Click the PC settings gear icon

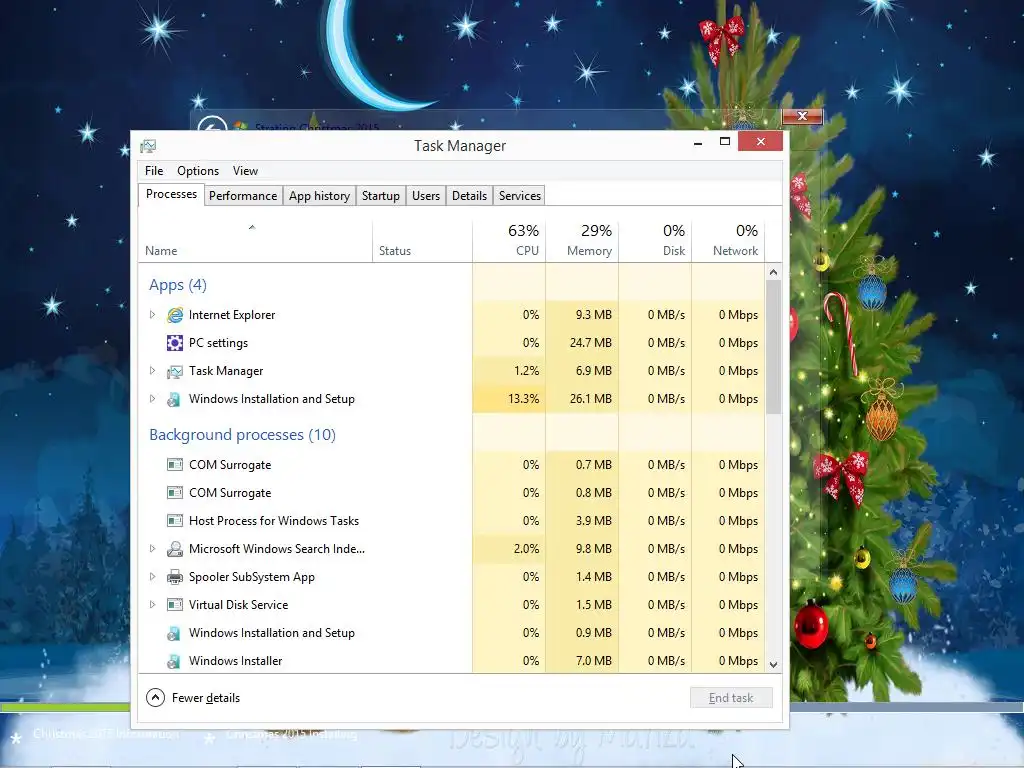coord(174,343)
